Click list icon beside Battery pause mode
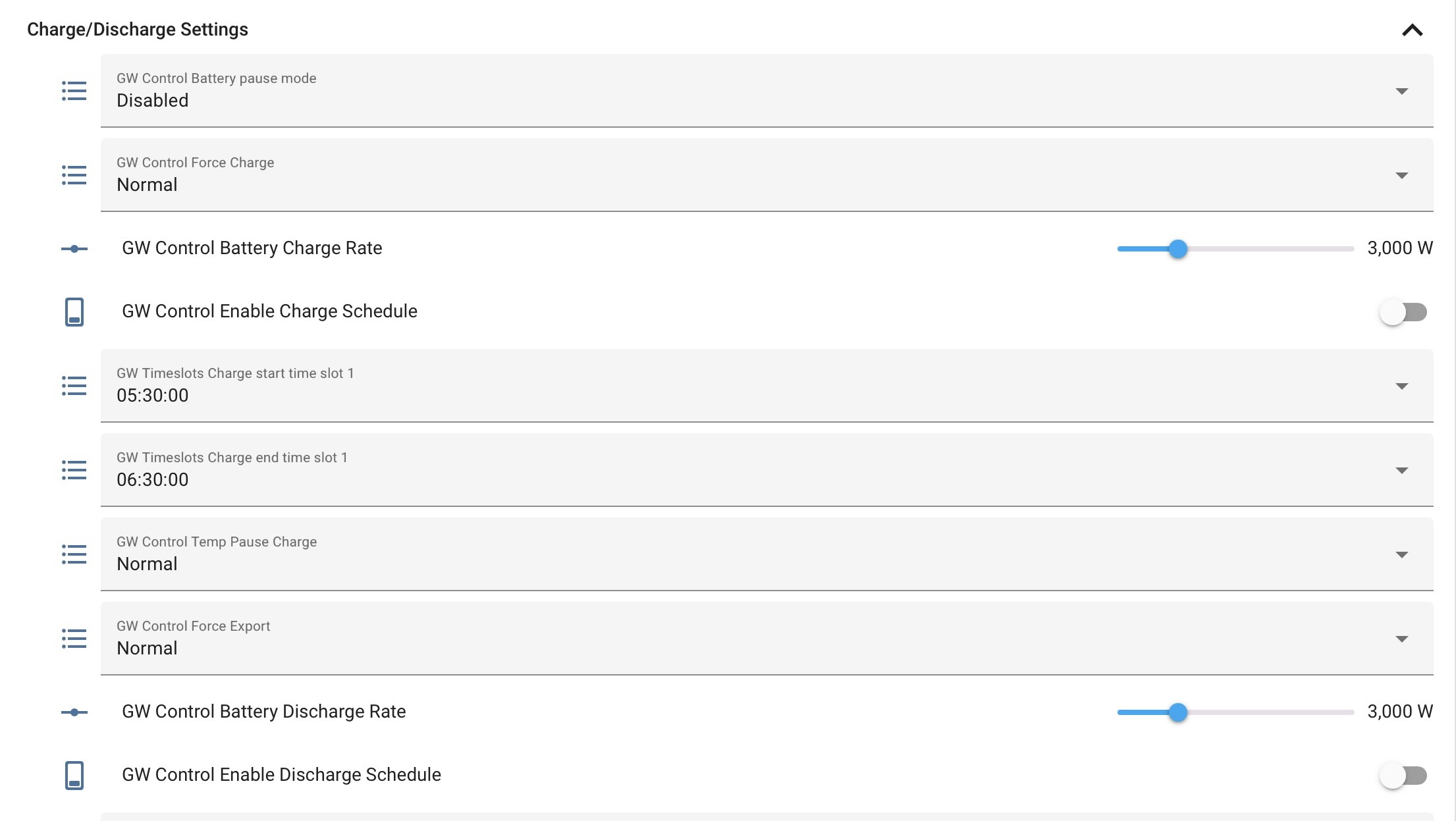 tap(74, 91)
